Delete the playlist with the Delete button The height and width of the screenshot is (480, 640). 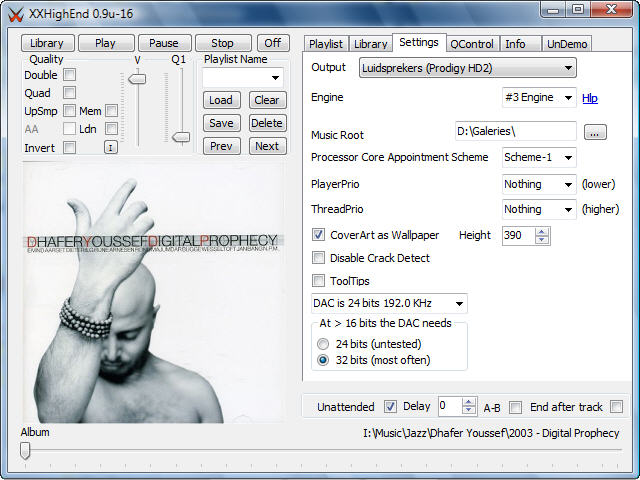pos(267,123)
